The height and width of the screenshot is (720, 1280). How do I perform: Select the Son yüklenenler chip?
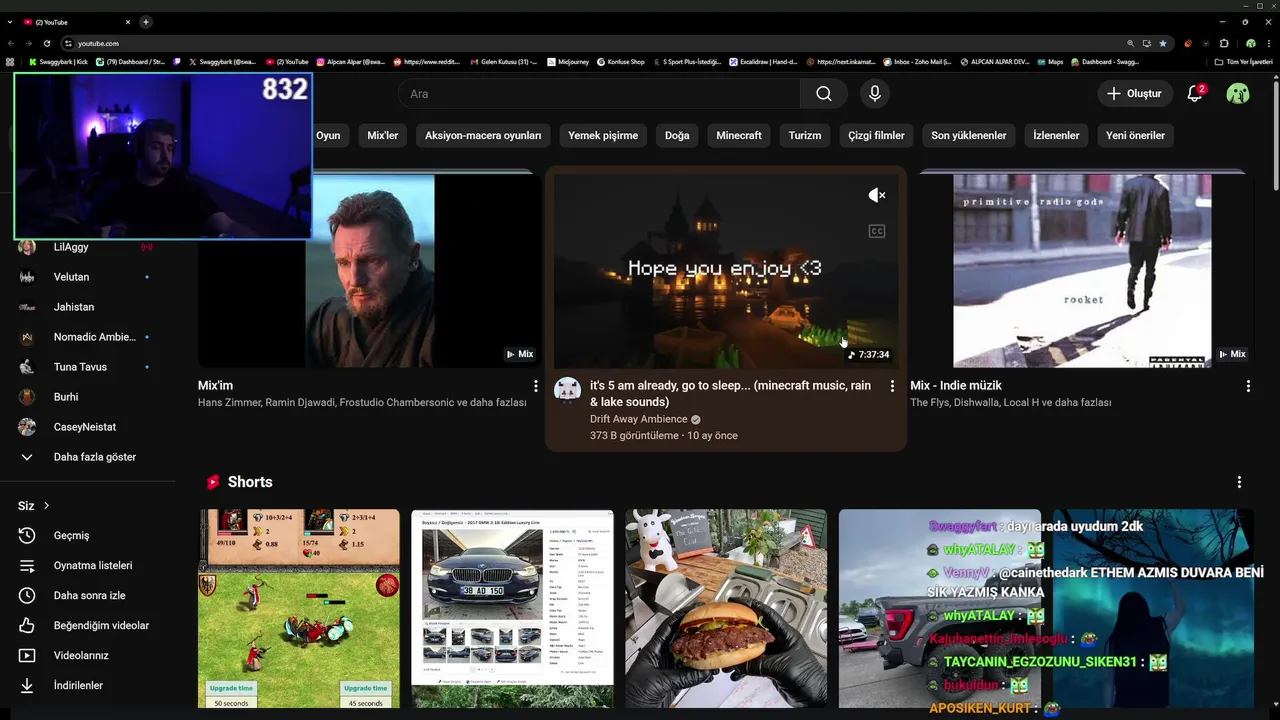coord(969,135)
